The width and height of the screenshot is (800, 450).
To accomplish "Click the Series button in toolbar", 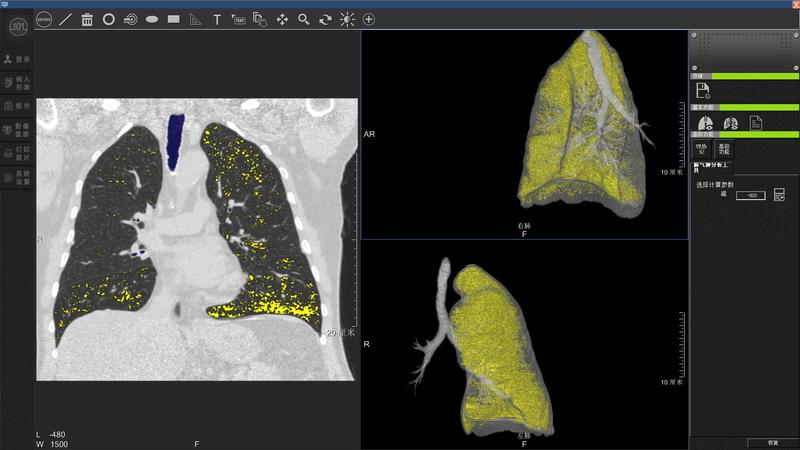I will click(44, 19).
